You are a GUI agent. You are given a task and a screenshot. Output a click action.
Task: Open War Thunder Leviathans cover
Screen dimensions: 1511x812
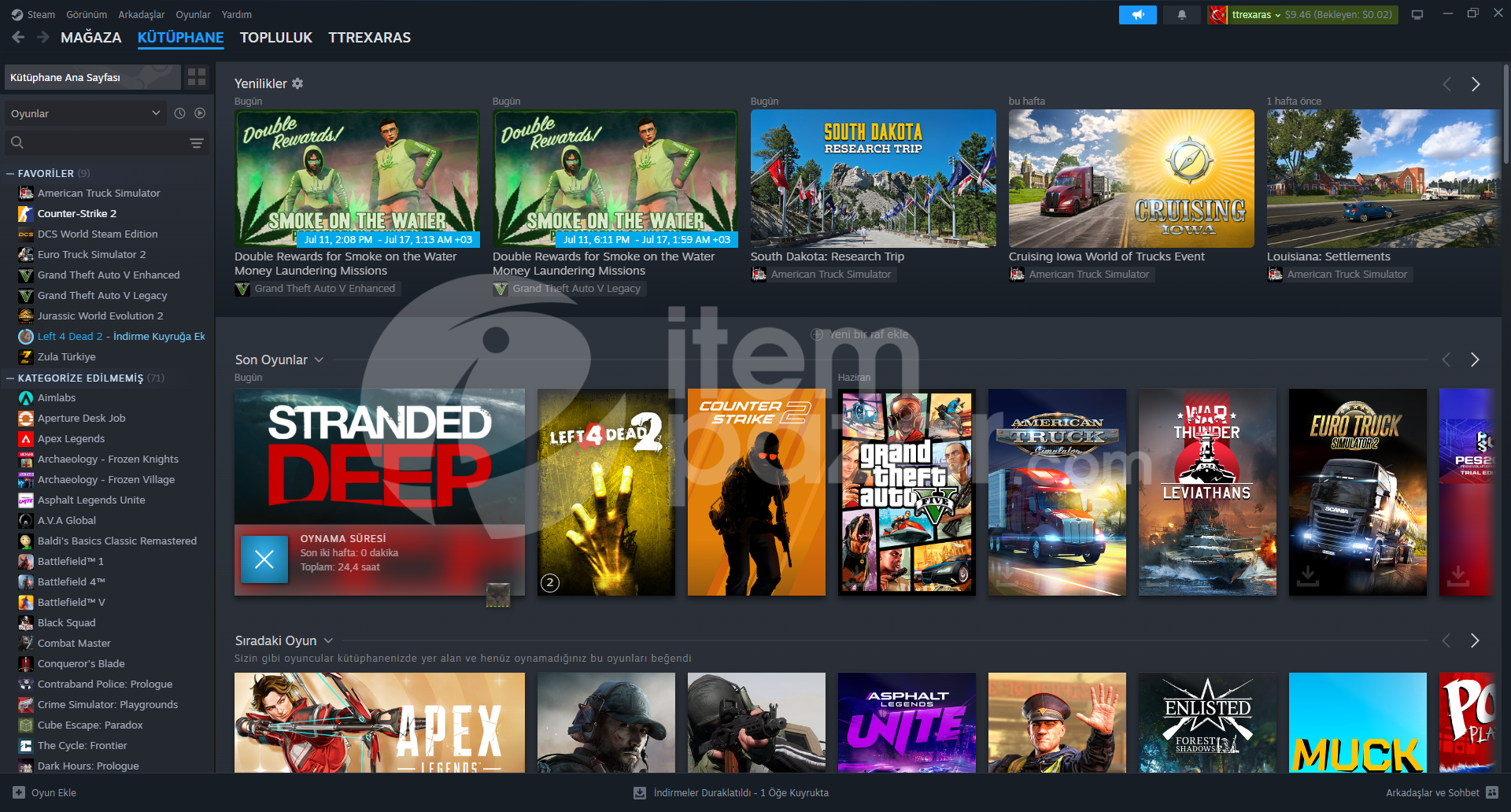1207,492
